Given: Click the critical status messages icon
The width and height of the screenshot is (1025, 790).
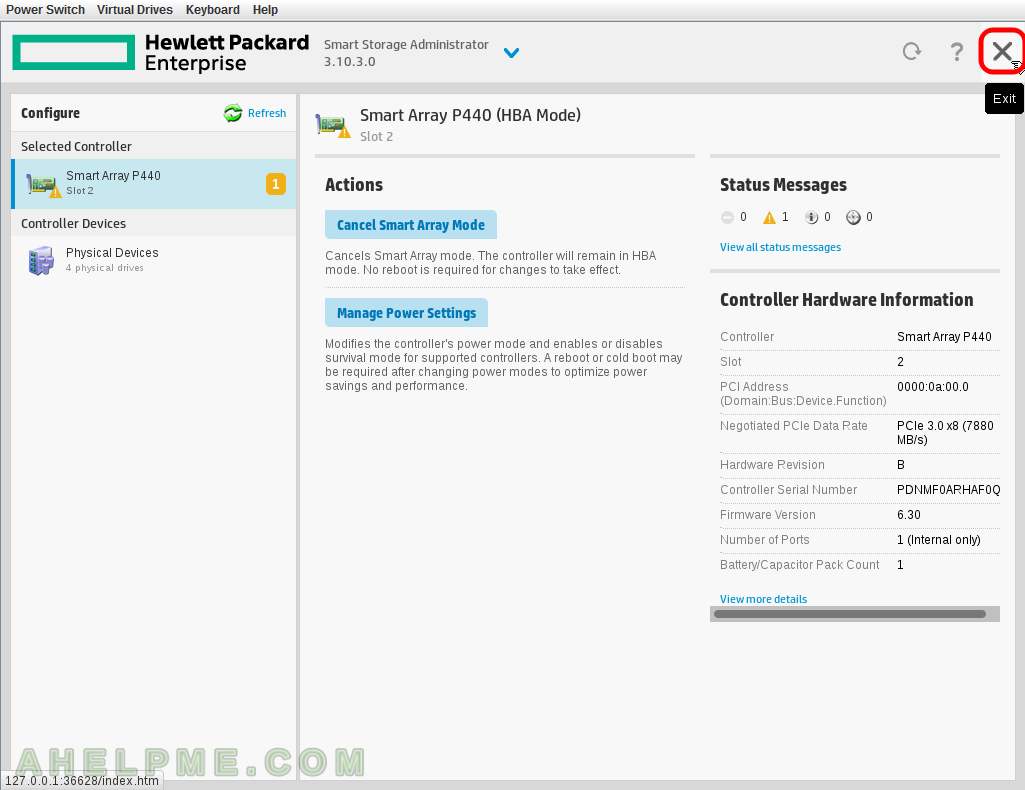Looking at the screenshot, I should (x=727, y=218).
